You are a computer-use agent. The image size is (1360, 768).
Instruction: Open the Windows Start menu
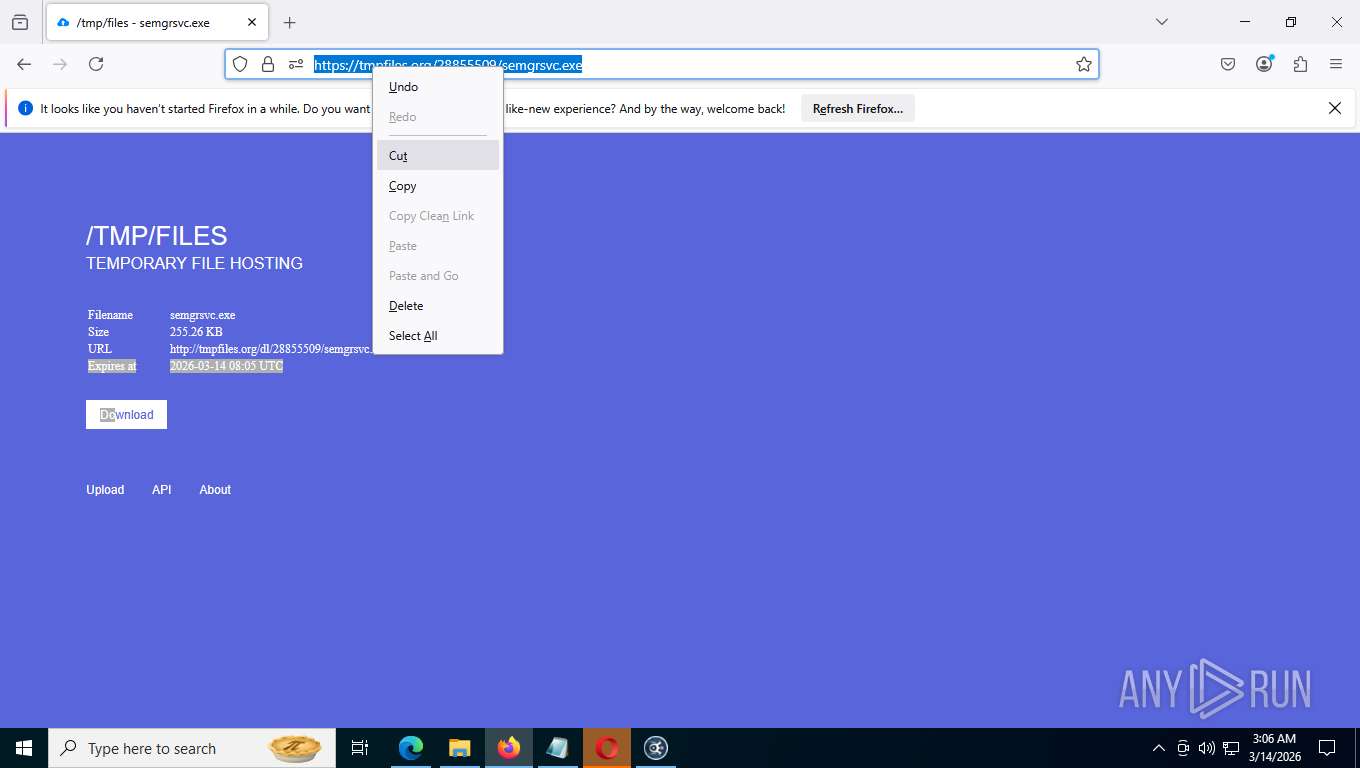pyautogui.click(x=24, y=748)
